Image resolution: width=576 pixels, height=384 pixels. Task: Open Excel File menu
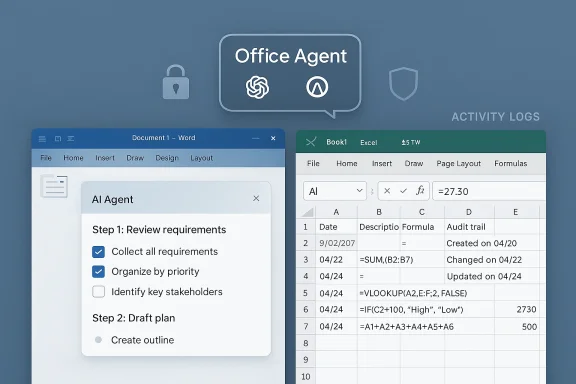tap(313, 164)
